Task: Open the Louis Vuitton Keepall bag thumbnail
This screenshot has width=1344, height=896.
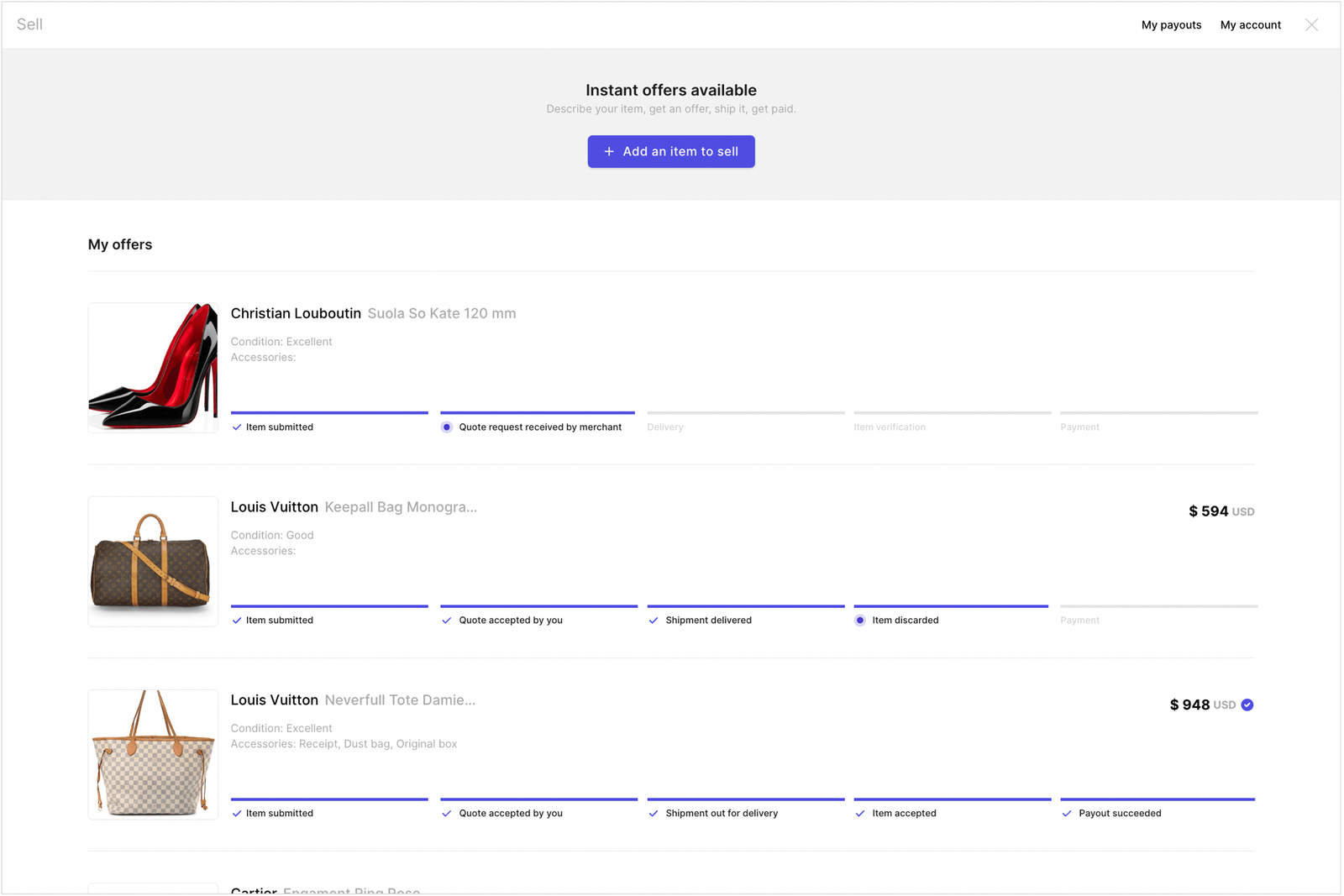Action: click(x=153, y=560)
